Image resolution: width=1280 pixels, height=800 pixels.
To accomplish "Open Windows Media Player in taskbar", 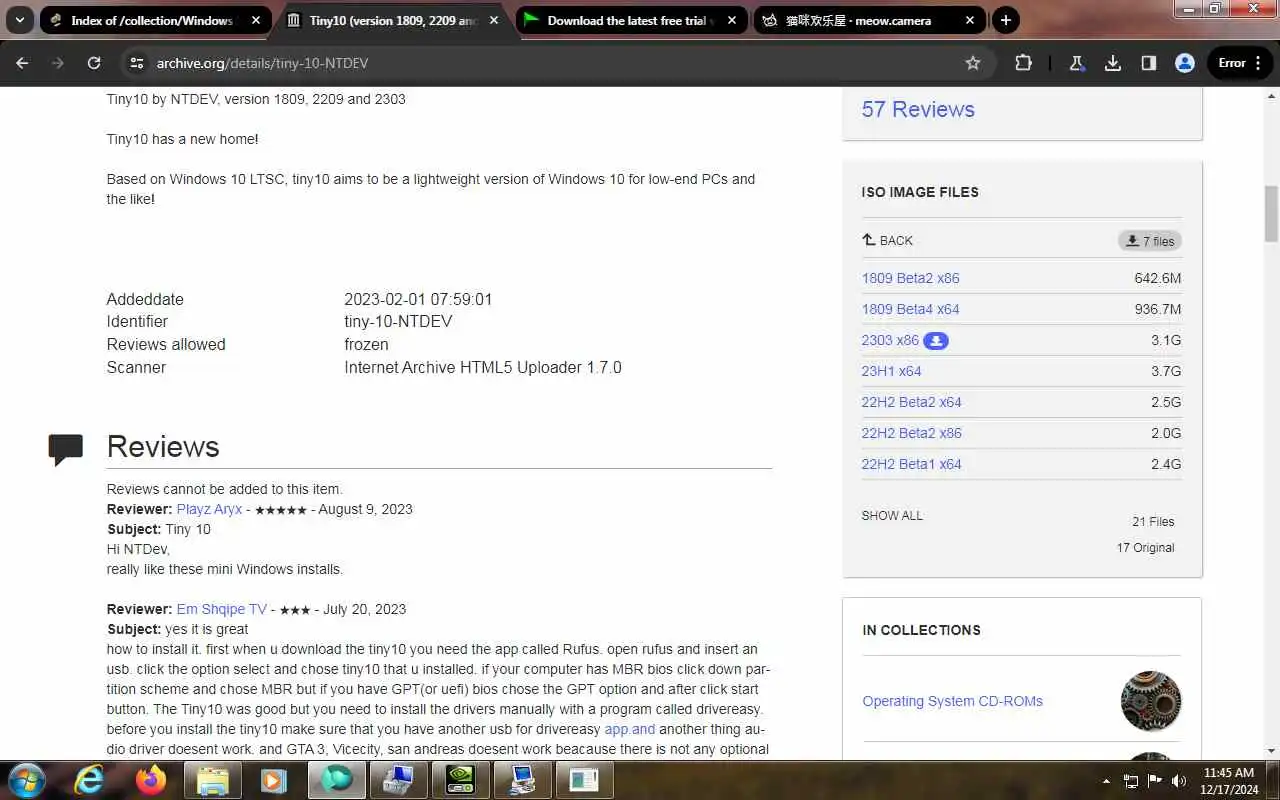I will 273,780.
